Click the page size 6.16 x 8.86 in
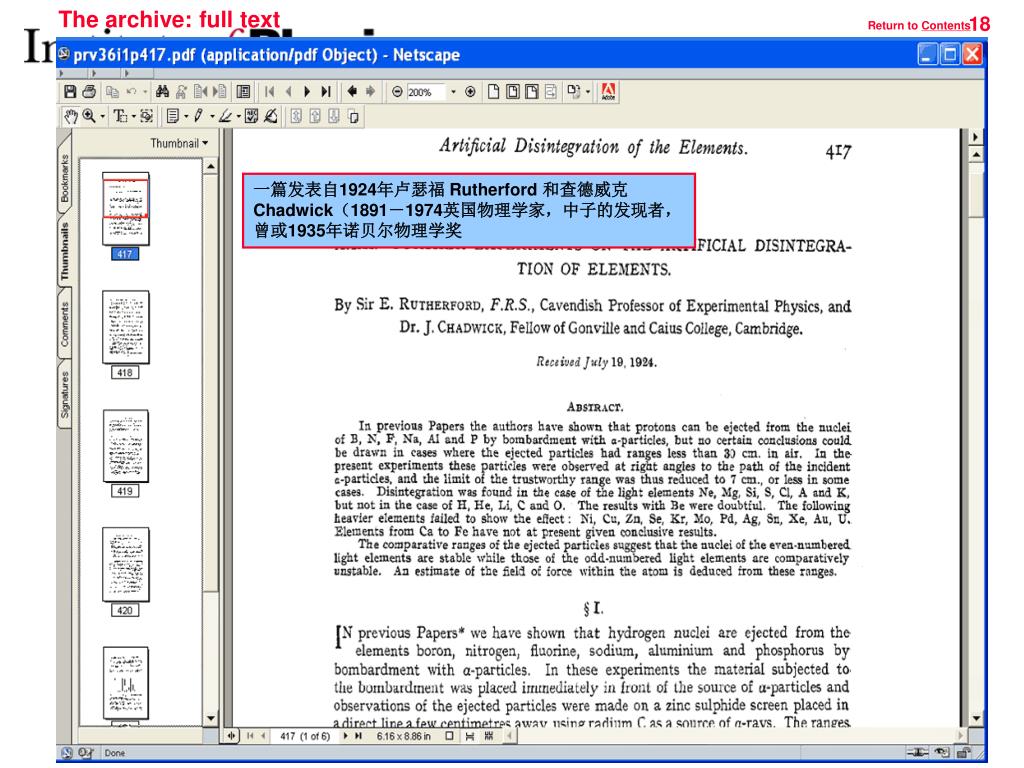This screenshot has height=768, width=1024. [403, 736]
